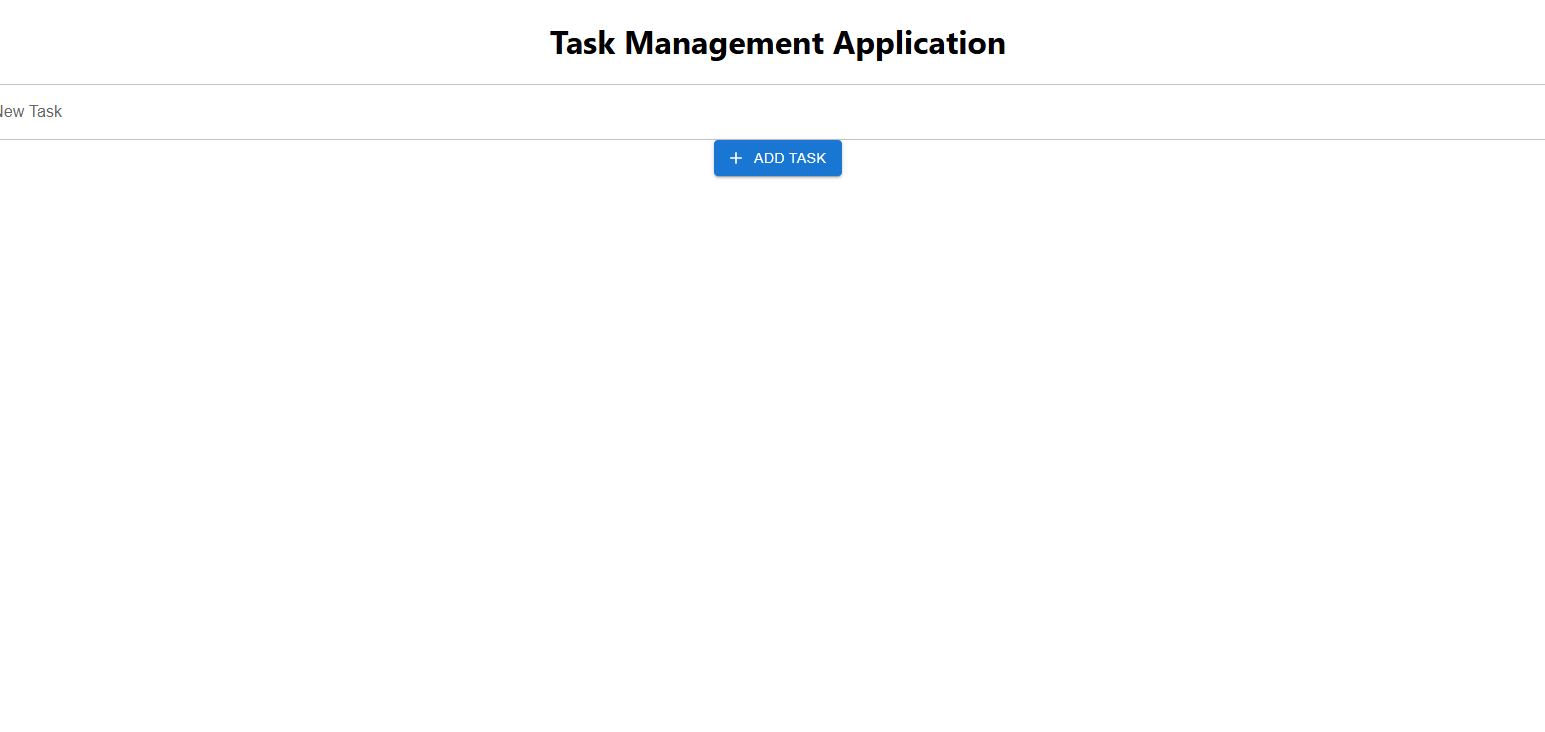The width and height of the screenshot is (1545, 732).
Task: Click the "New Task" placeholder label
Action: pyautogui.click(x=31, y=112)
